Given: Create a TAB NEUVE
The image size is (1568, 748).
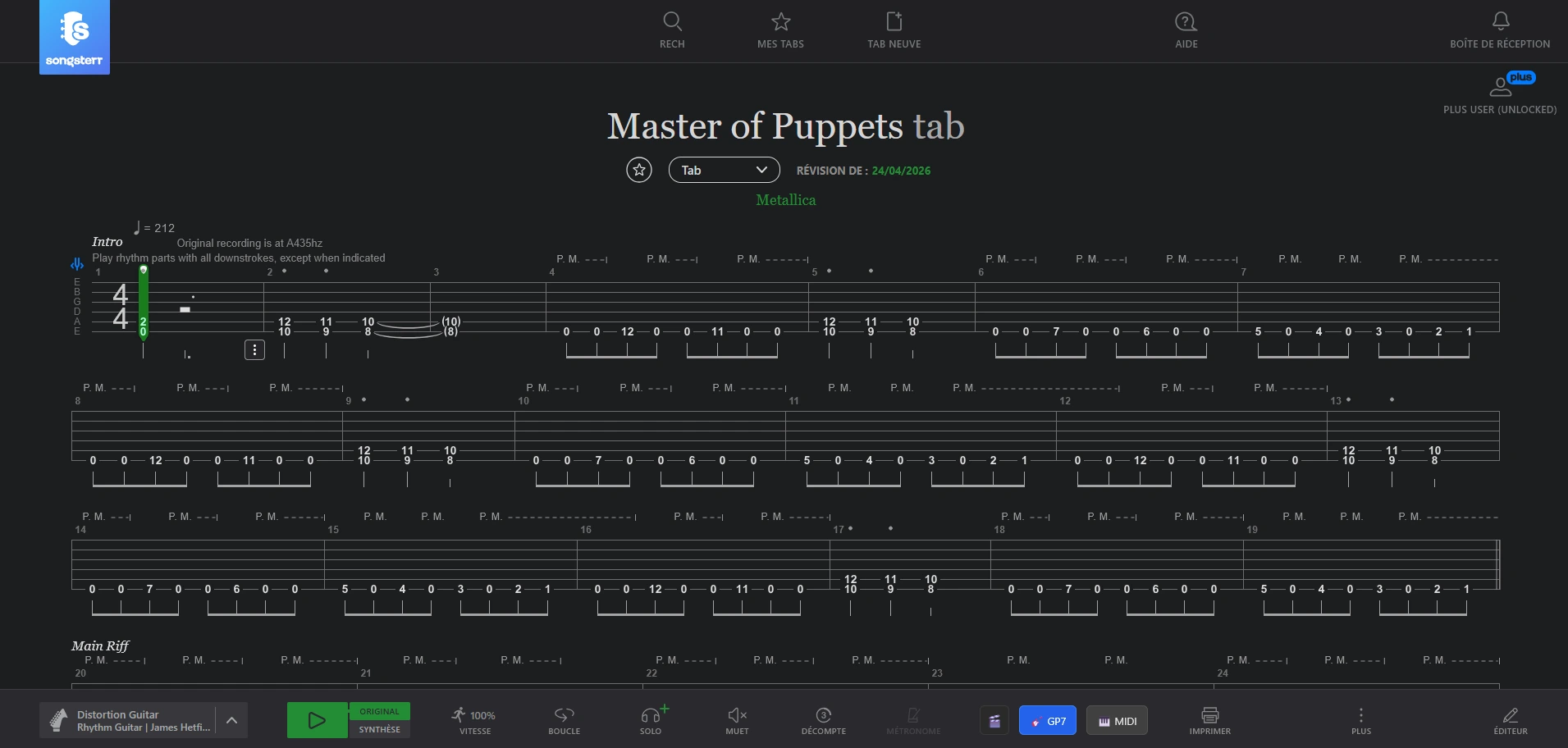Looking at the screenshot, I should pyautogui.click(x=894, y=30).
